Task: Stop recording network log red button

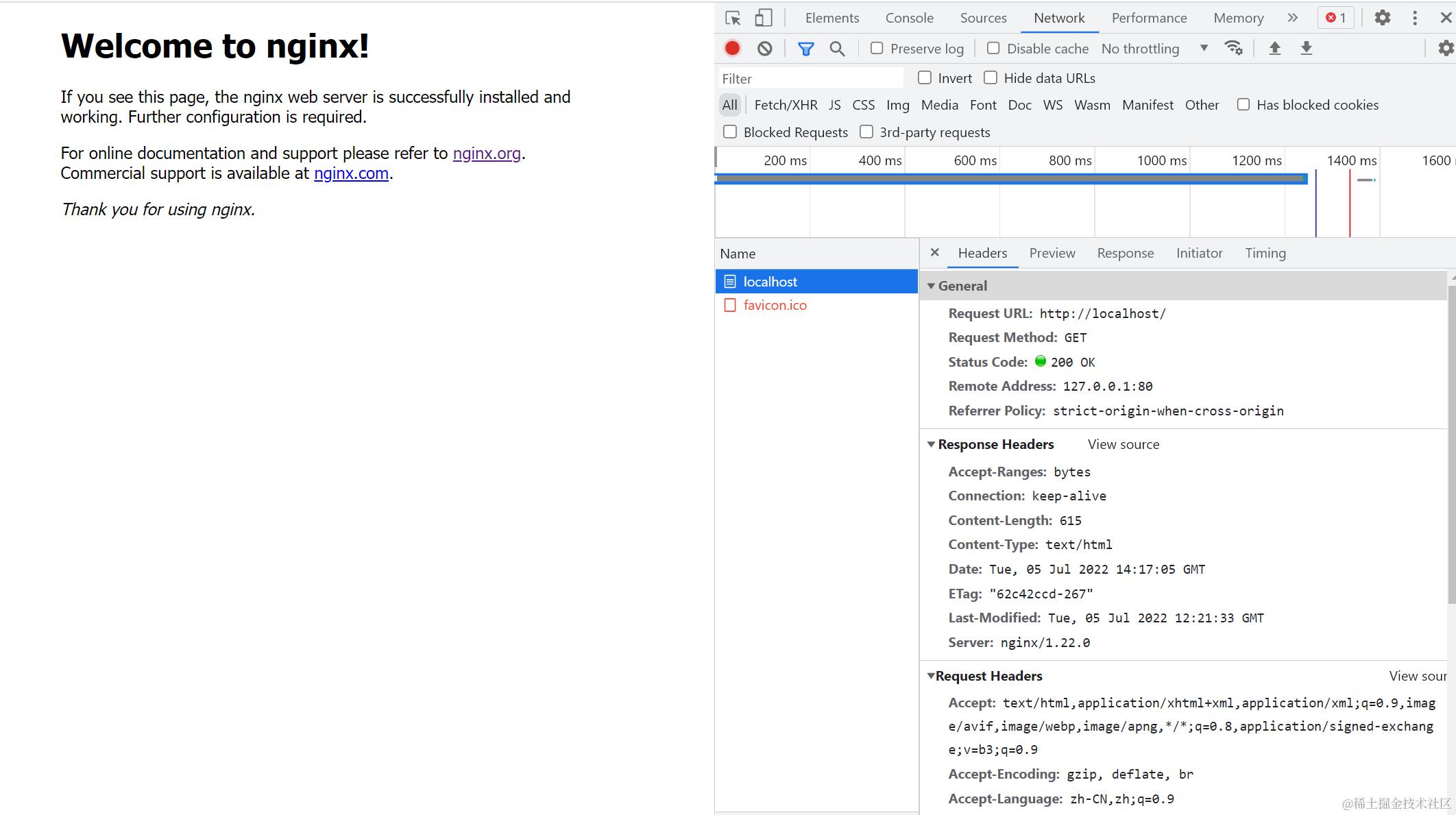Action: click(x=732, y=48)
